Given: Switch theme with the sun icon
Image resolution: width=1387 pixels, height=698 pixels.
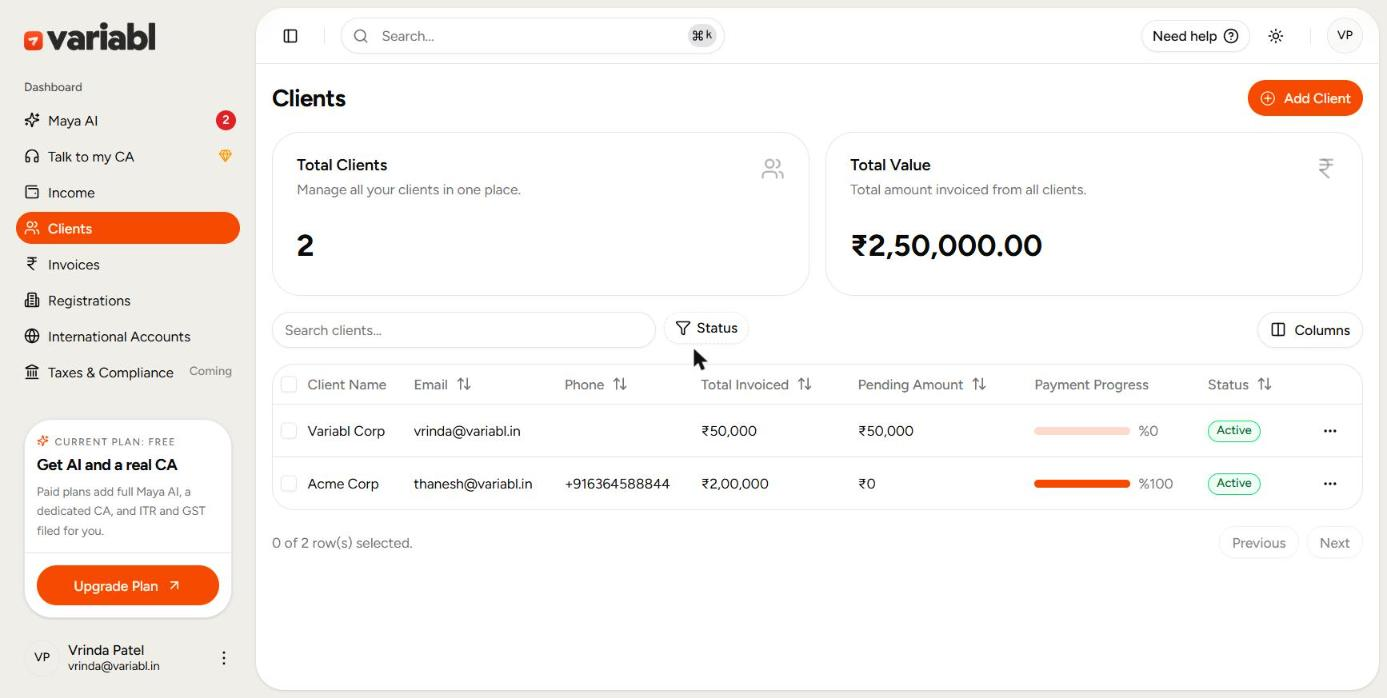Looking at the screenshot, I should (x=1276, y=36).
